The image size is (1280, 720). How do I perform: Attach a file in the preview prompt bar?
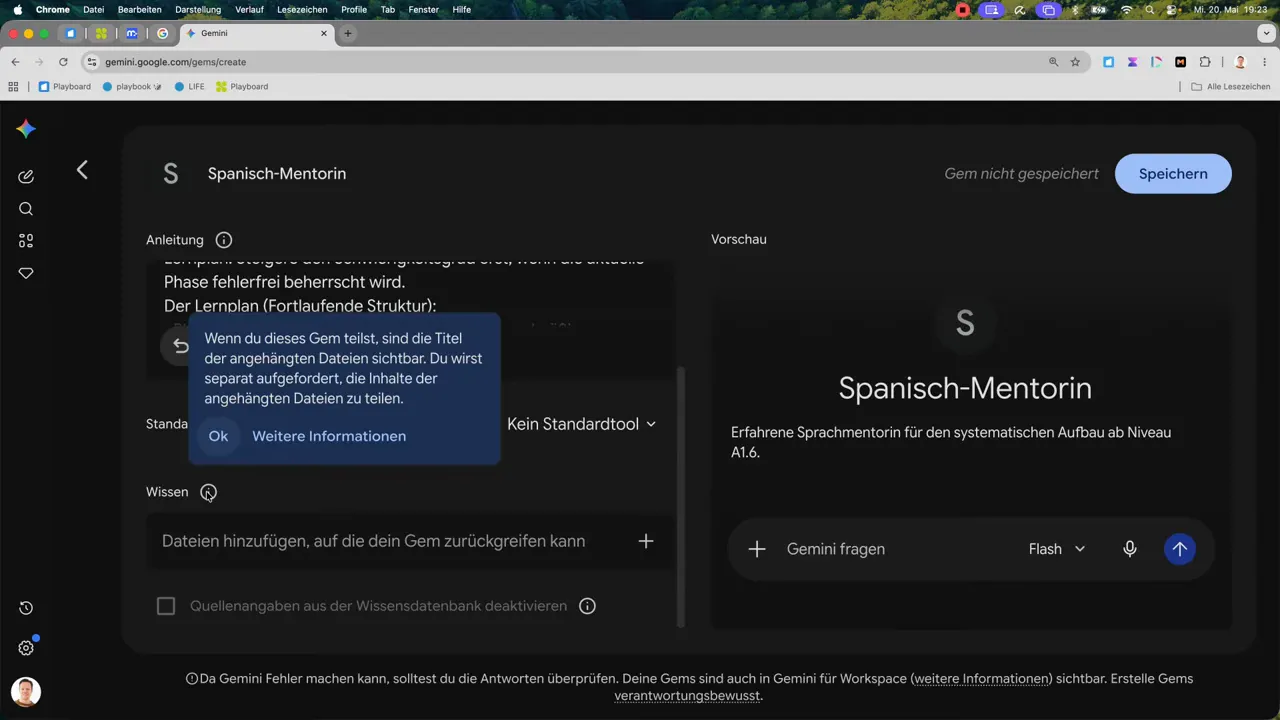click(757, 549)
